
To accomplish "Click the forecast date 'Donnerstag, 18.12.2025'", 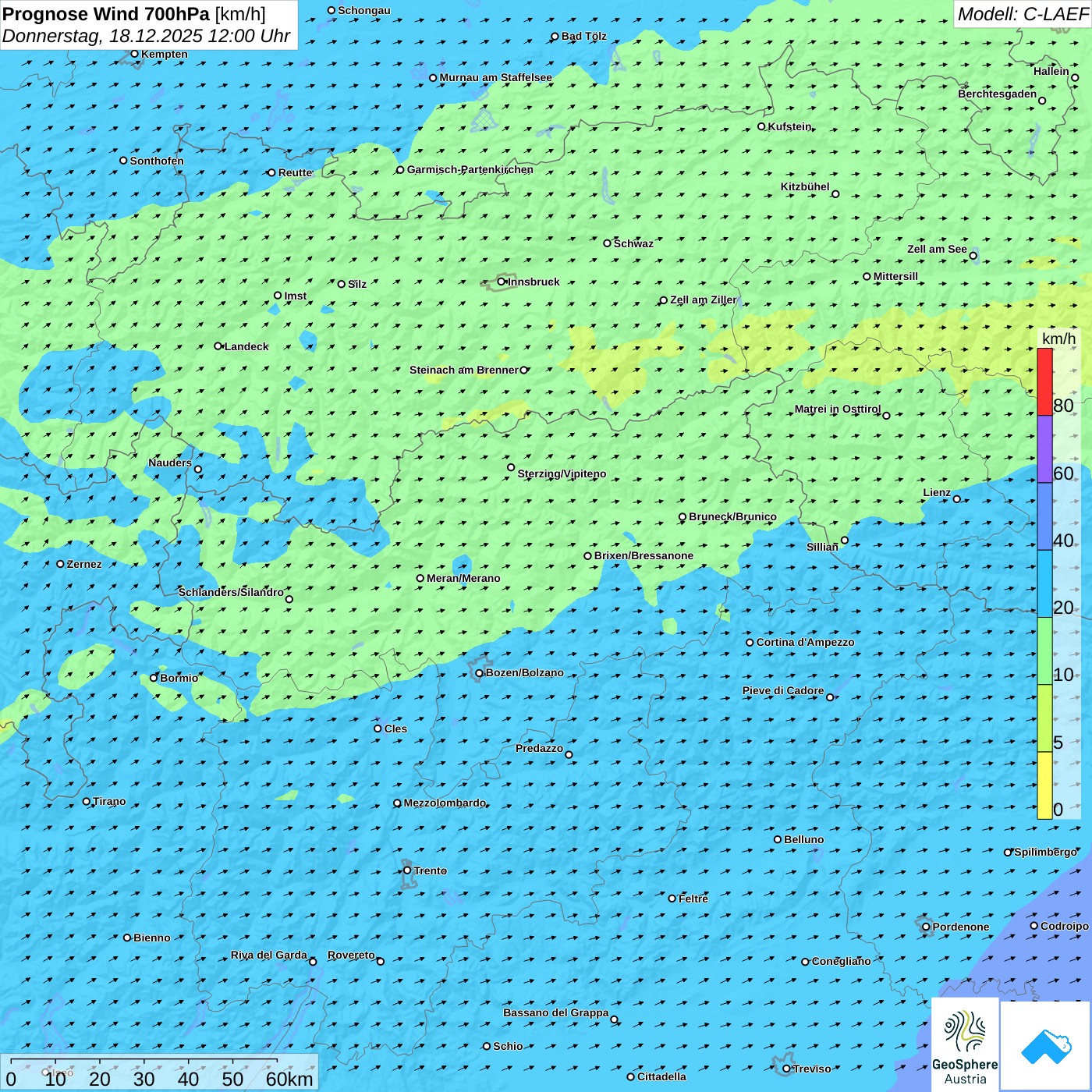I will [x=101, y=36].
